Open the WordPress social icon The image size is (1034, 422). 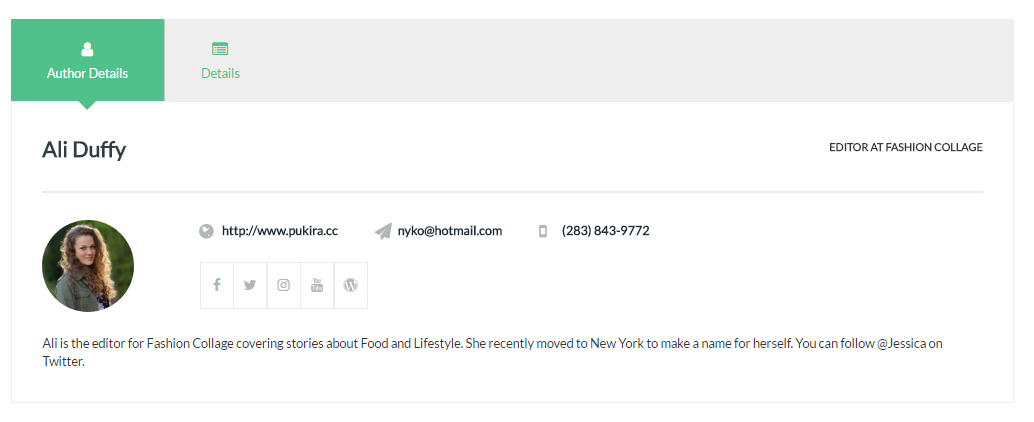351,286
